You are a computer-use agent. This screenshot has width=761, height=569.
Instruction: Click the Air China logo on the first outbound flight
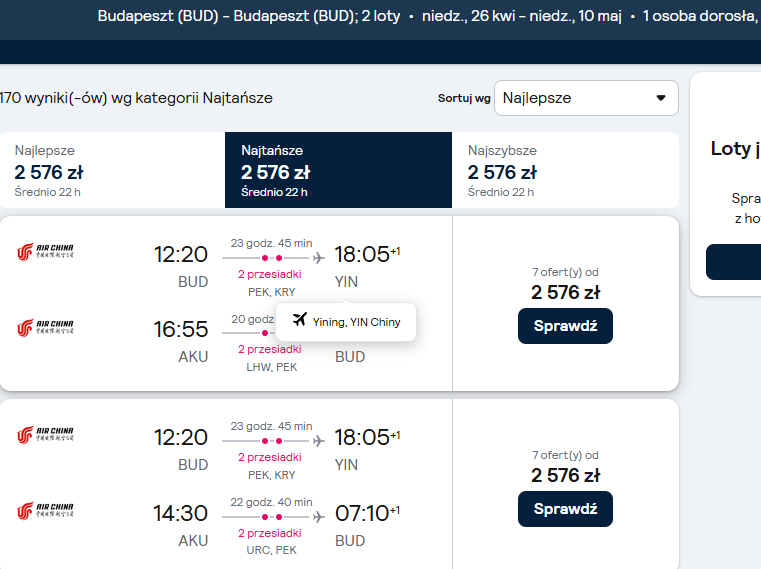pos(45,251)
